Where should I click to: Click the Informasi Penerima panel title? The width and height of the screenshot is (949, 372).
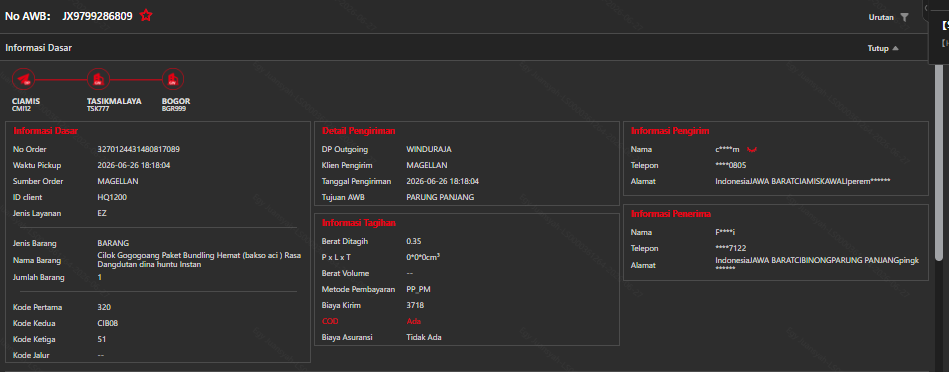click(x=671, y=214)
